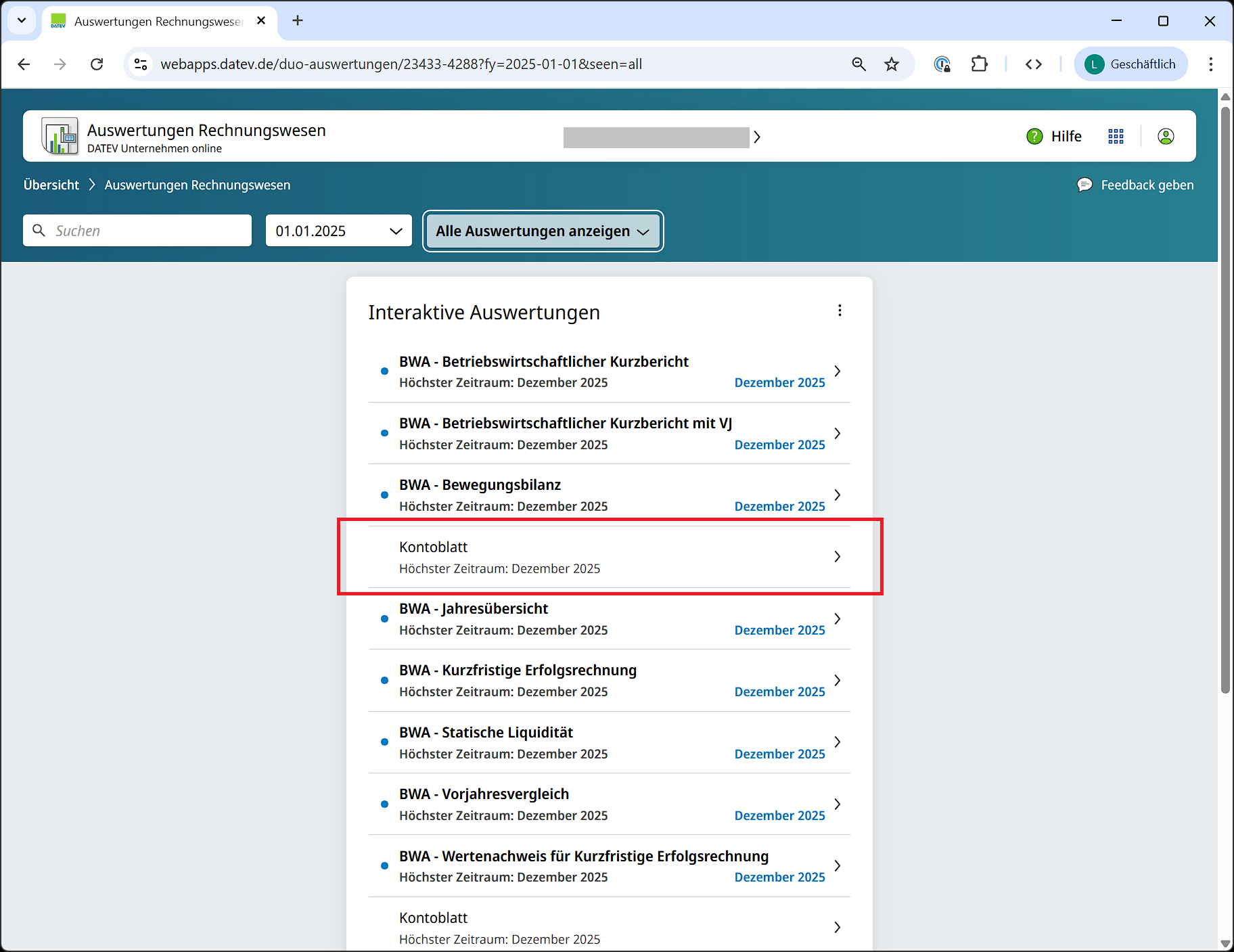Open the Geschäftlich profile button
The image size is (1234, 952).
pyautogui.click(x=1130, y=64)
